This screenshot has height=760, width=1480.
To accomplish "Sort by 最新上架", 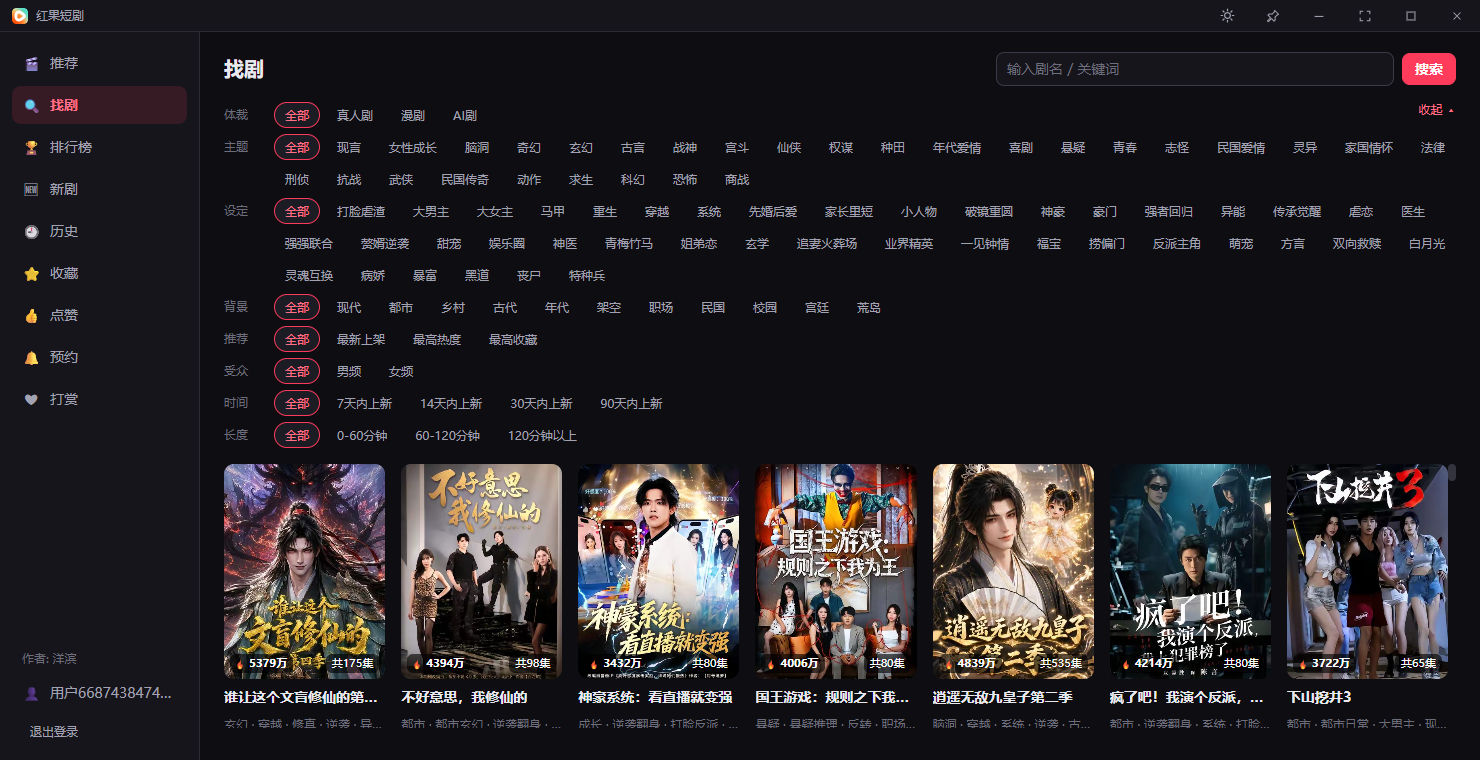I will point(361,340).
